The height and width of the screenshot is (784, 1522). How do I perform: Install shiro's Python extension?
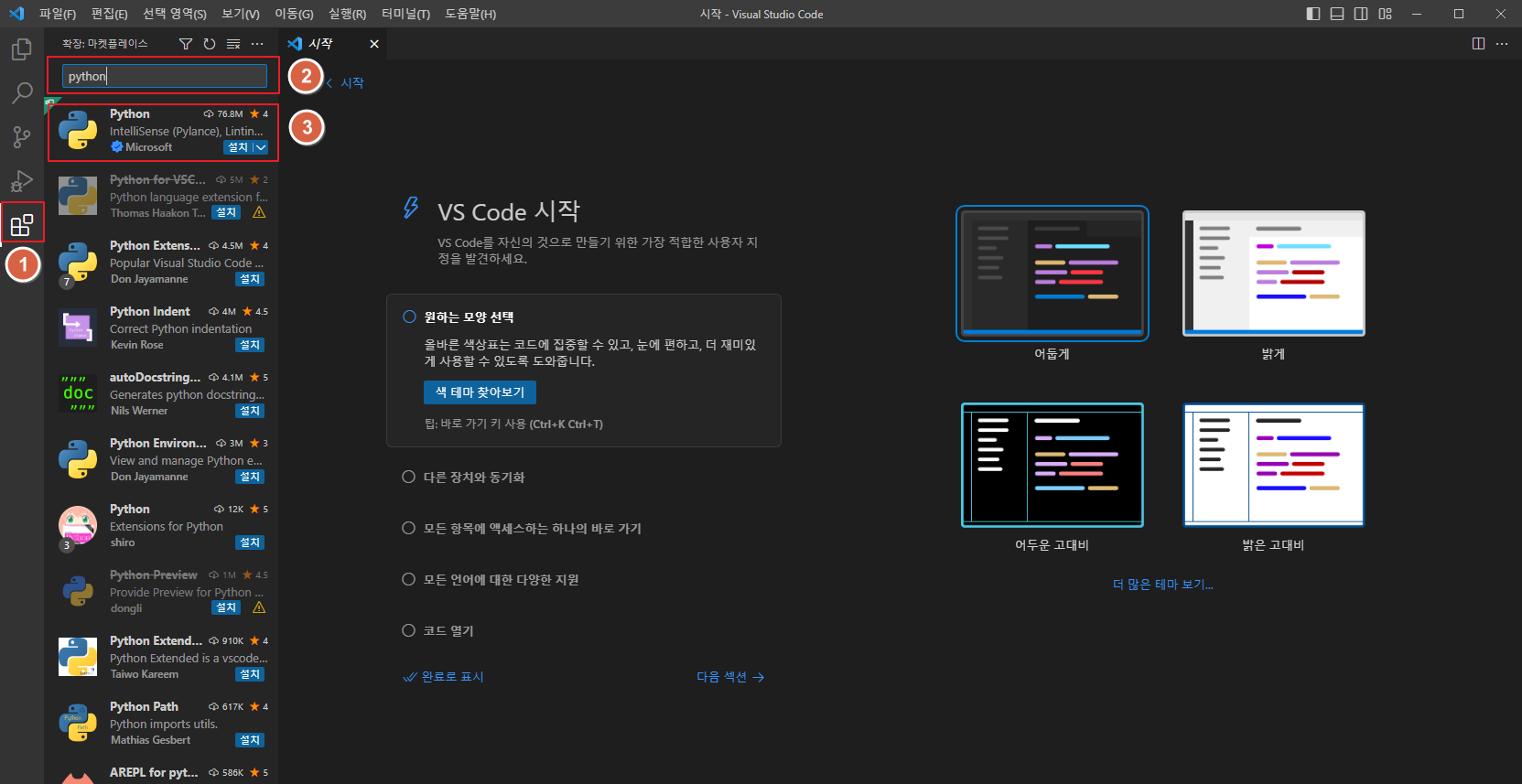250,542
